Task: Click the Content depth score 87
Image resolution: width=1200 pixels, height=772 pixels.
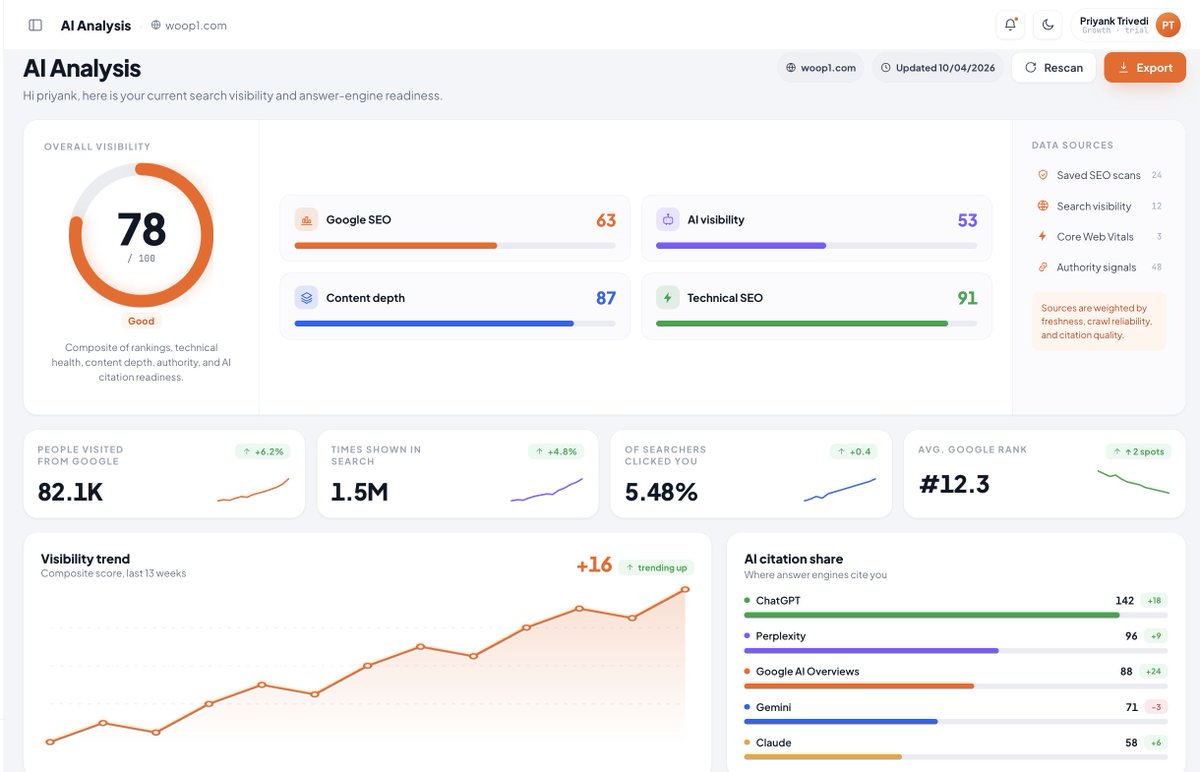Action: (606, 298)
